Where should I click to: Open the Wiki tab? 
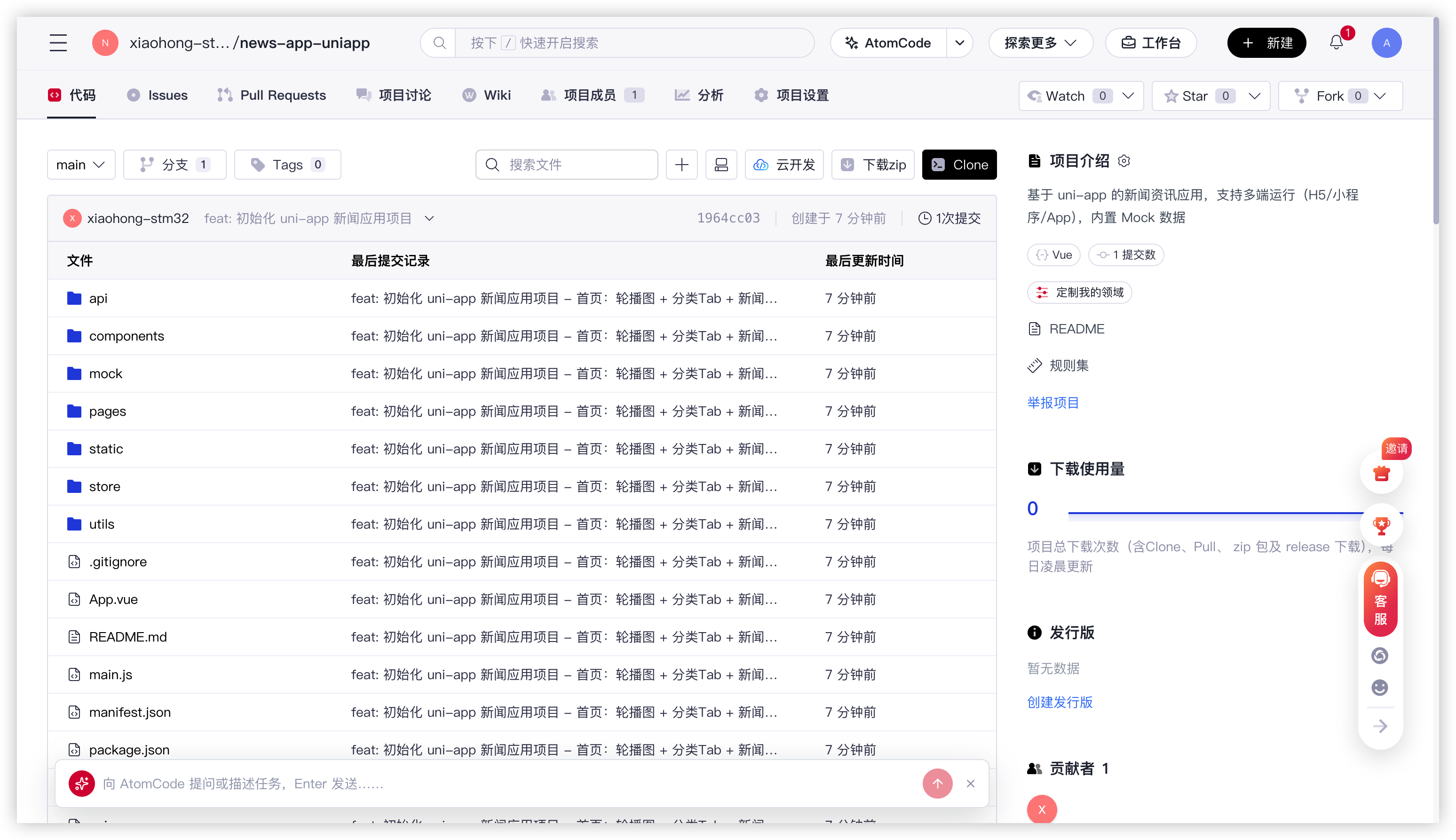click(x=486, y=95)
